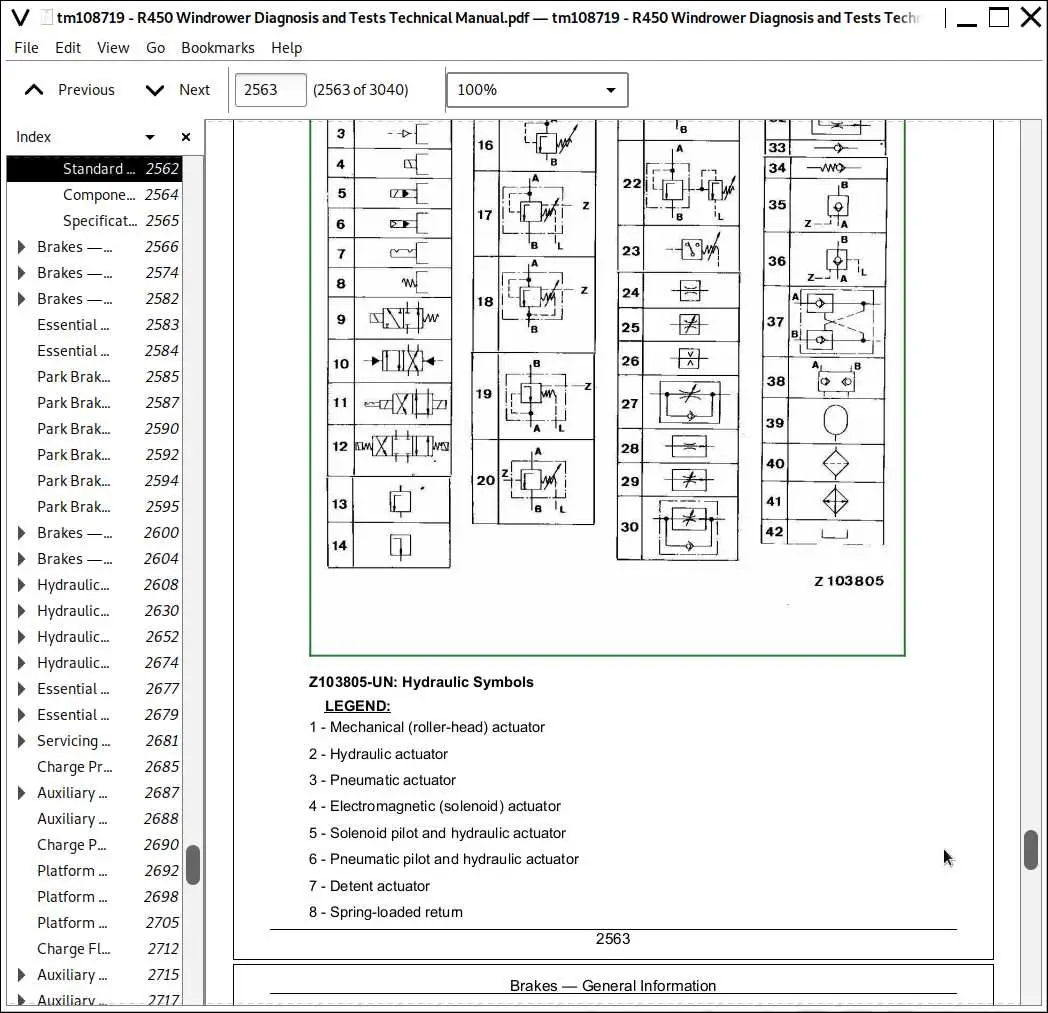
Task: Open the Edit menu
Action: tap(68, 47)
